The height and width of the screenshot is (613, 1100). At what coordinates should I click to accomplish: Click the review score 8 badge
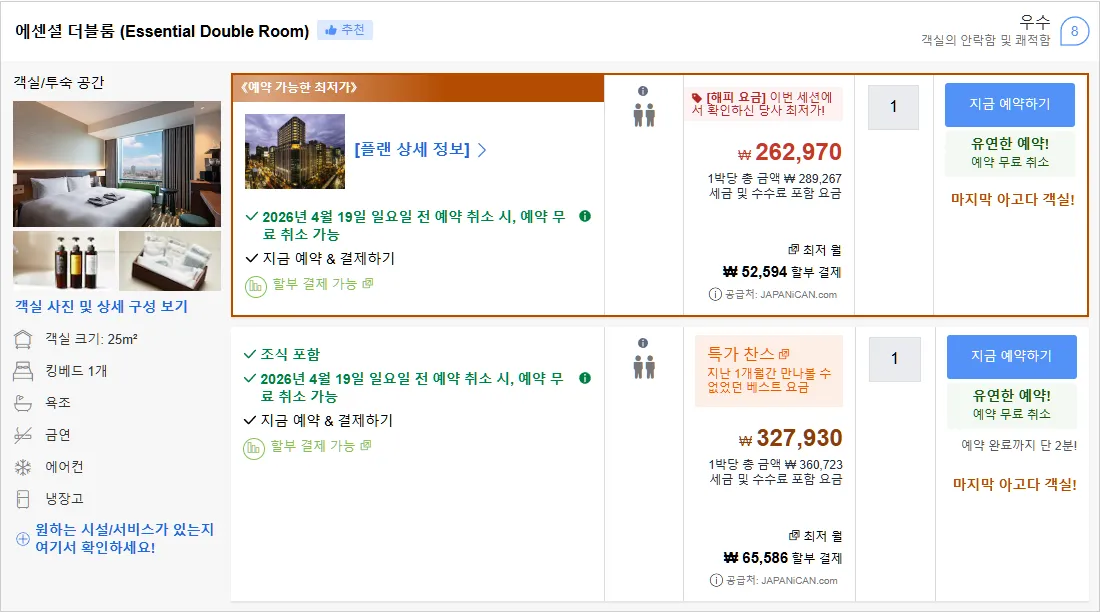(x=1074, y=32)
